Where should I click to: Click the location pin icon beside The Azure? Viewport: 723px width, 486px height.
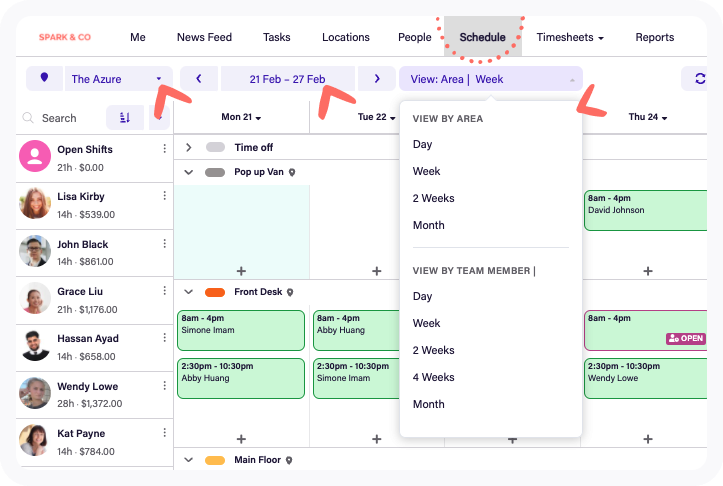pos(44,79)
